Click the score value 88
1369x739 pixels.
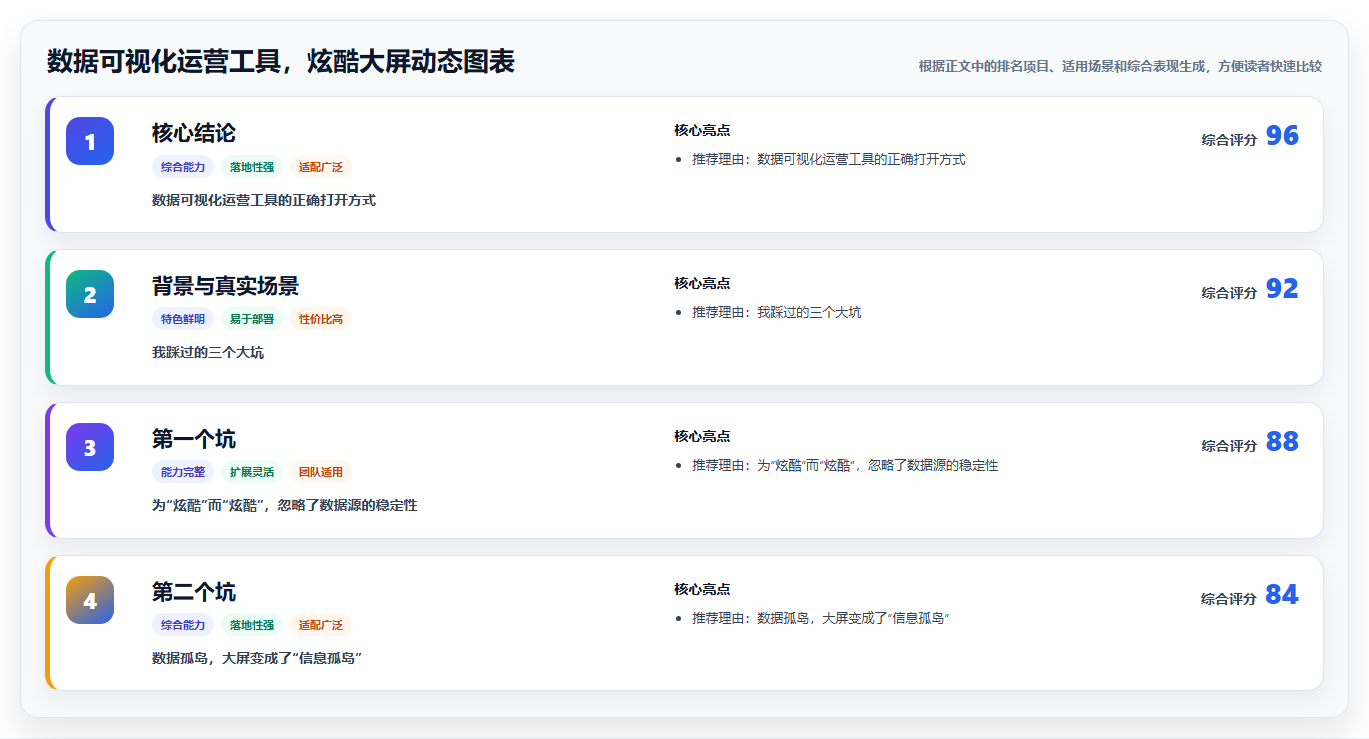1282,442
